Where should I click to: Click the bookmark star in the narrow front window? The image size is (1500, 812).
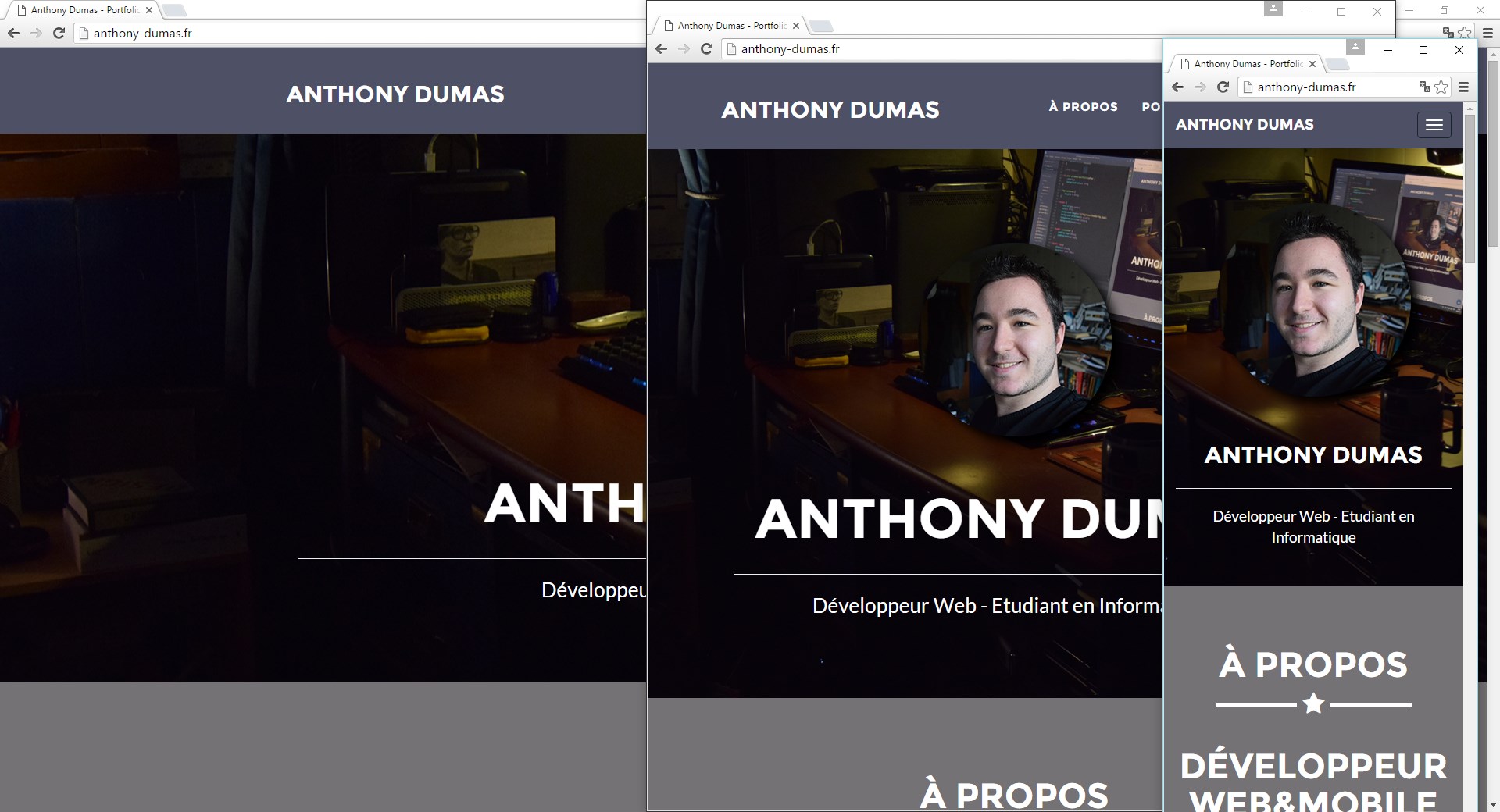coord(1441,87)
